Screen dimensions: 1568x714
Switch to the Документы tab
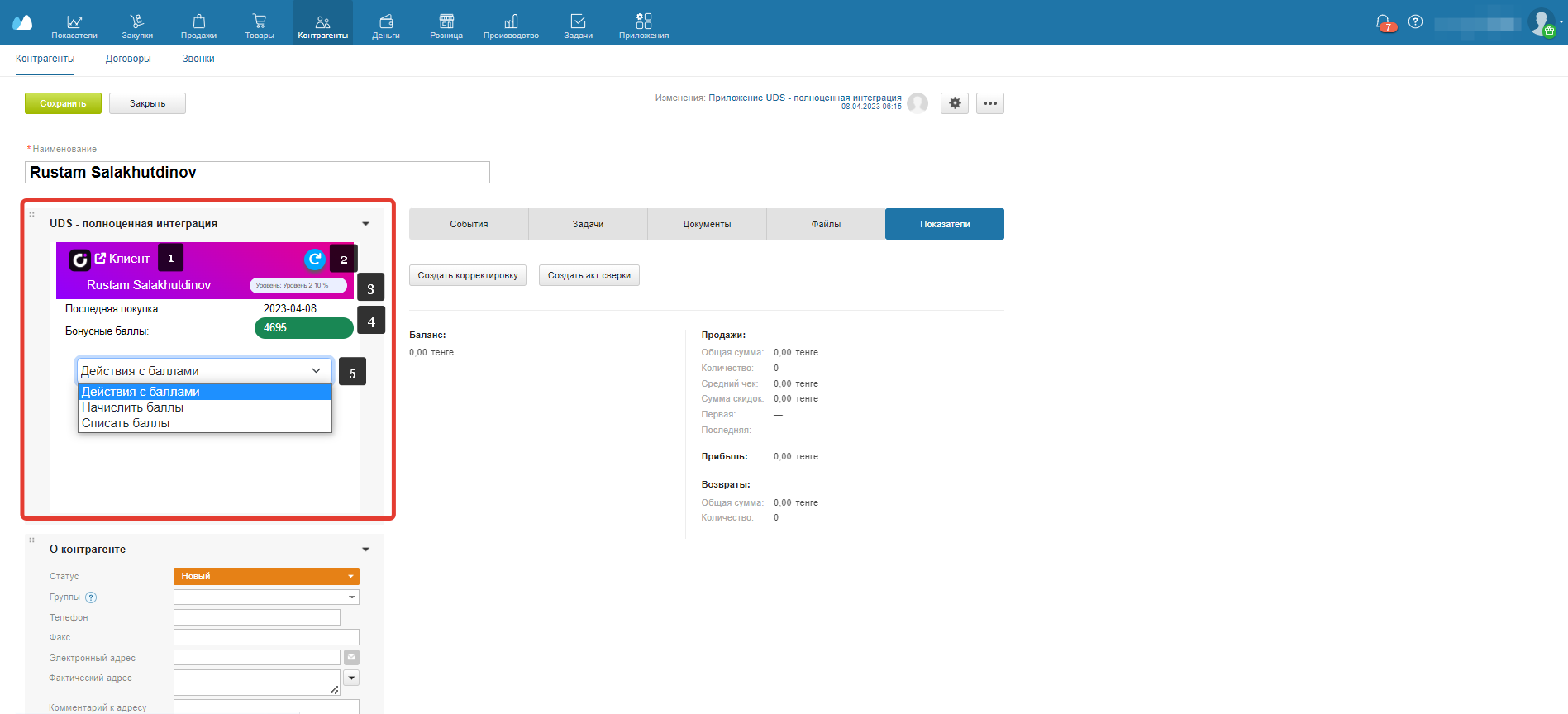[707, 224]
